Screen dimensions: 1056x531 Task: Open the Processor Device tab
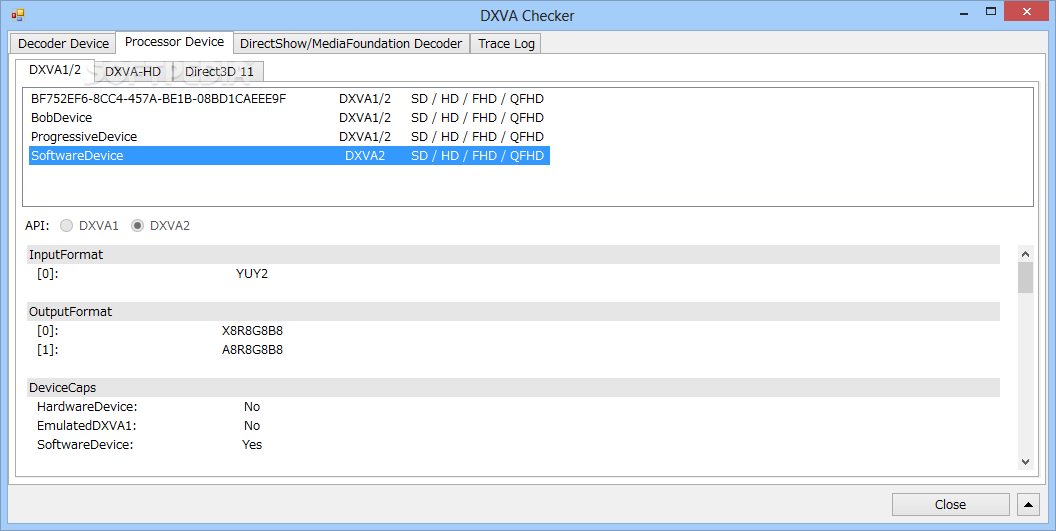pos(174,42)
